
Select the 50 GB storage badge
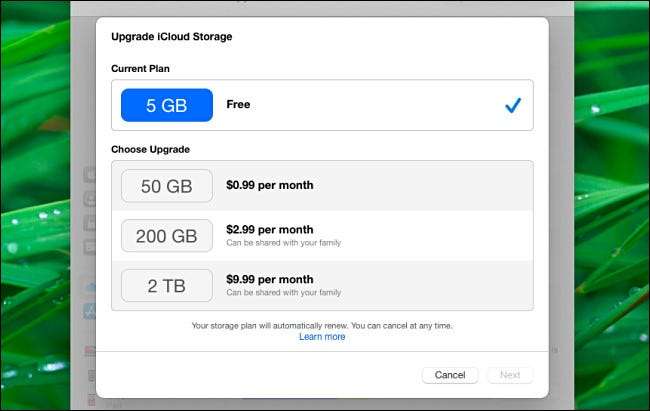pyautogui.click(x=167, y=186)
